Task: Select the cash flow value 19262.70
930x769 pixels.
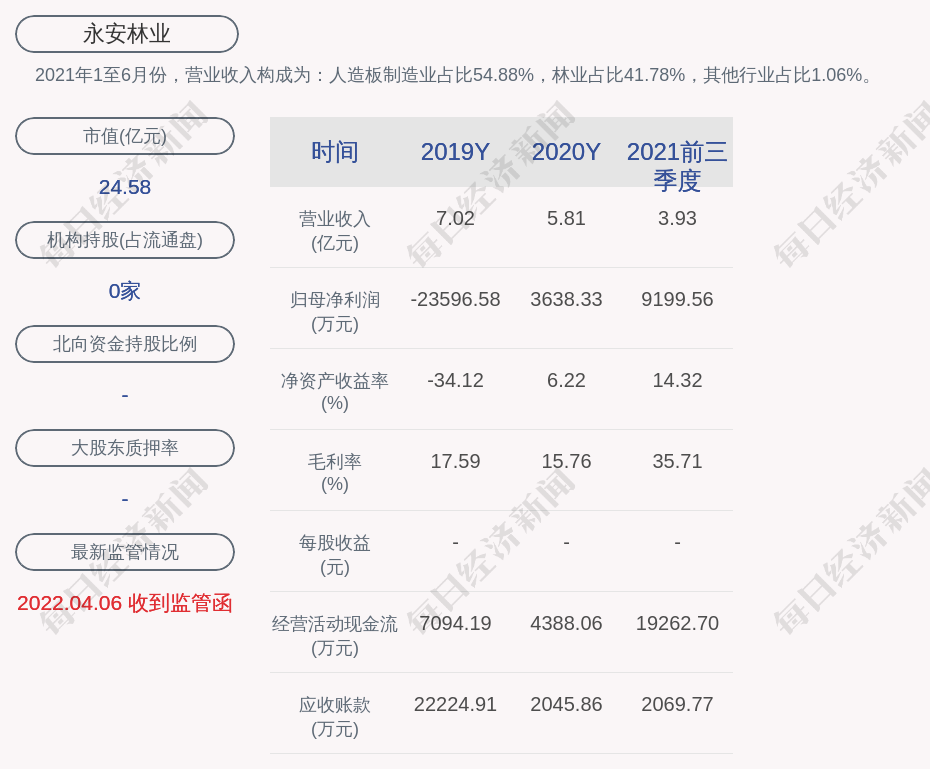Action: point(677,623)
